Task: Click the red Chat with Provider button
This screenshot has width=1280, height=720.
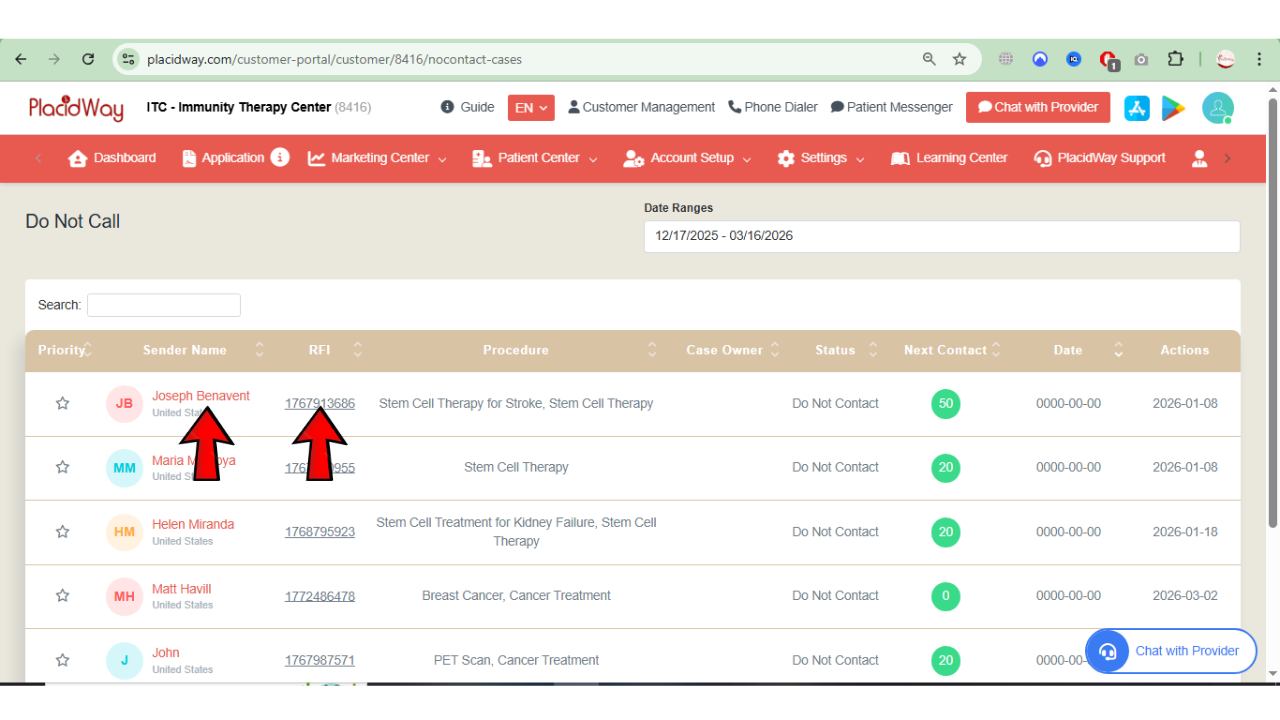Action: click(x=1037, y=108)
